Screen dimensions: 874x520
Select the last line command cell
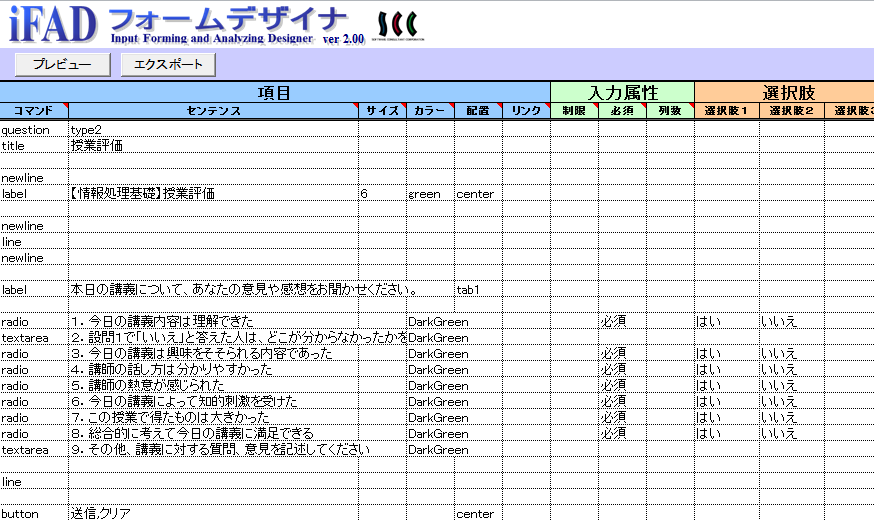coord(34,482)
